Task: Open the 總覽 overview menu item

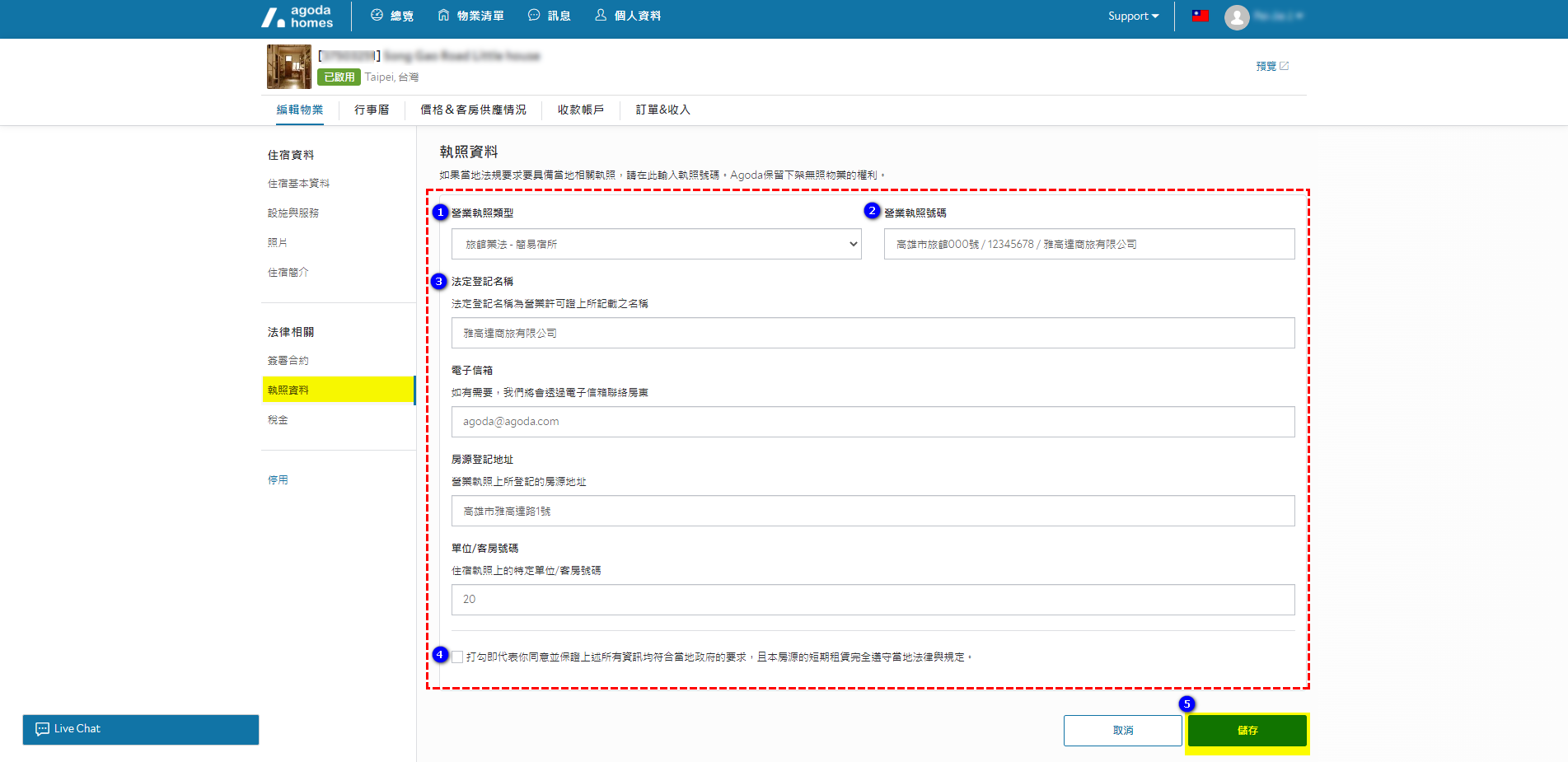Action: pyautogui.click(x=392, y=16)
